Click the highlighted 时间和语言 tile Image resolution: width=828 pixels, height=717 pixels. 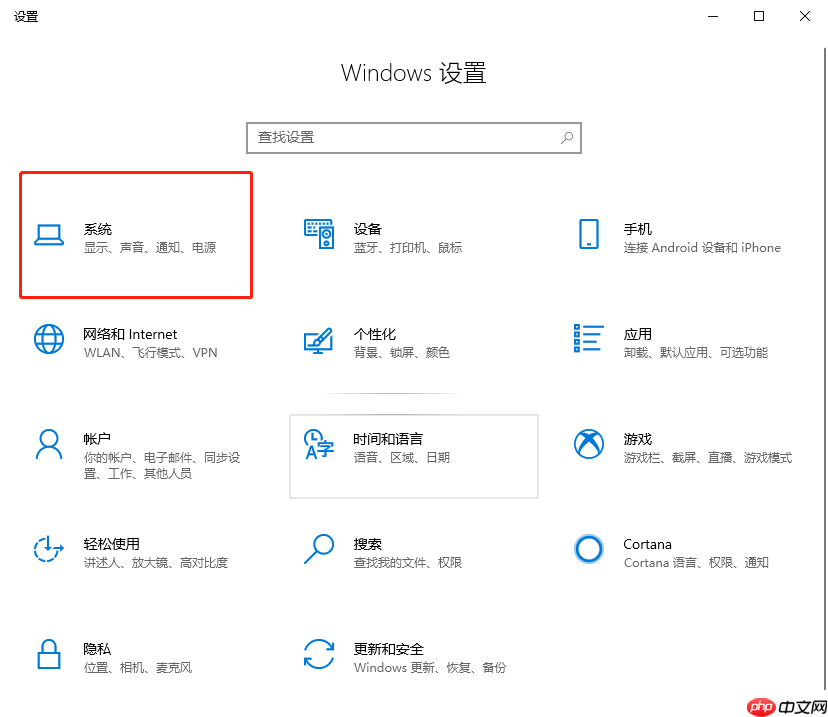click(414, 456)
